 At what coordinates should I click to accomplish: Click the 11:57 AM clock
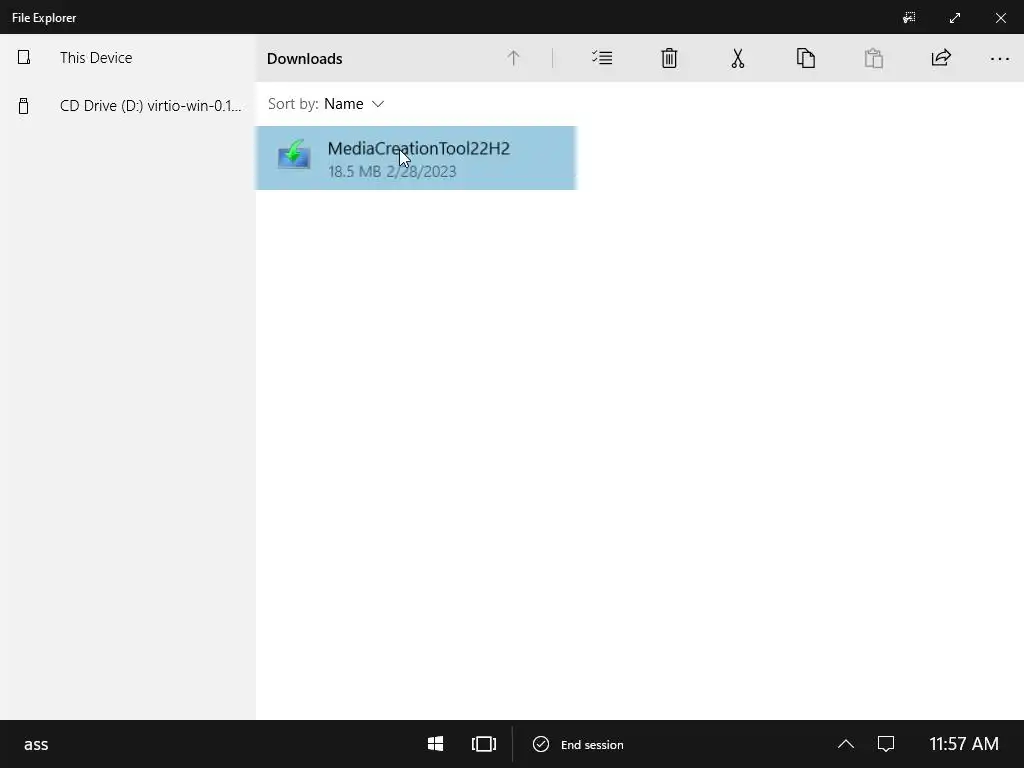click(964, 744)
